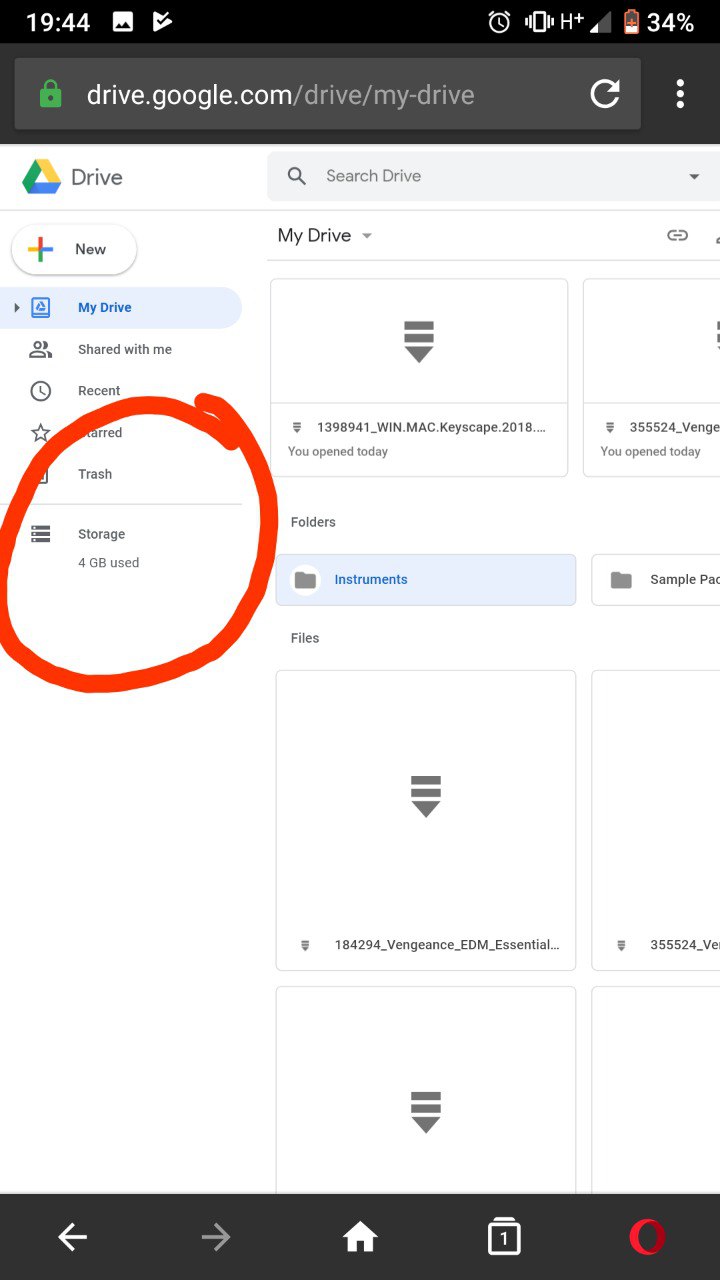This screenshot has width=720, height=1280.
Task: Click the Starred star icon
Action: [x=40, y=433]
